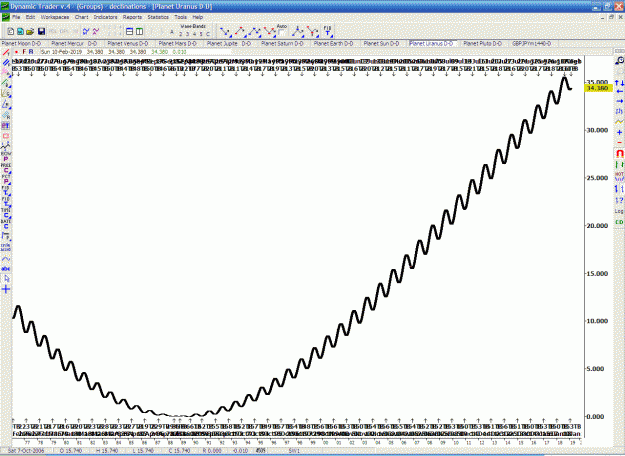This screenshot has width=625, height=456.
Task: Toggle the Auto checkbox
Action: [x=281, y=32]
